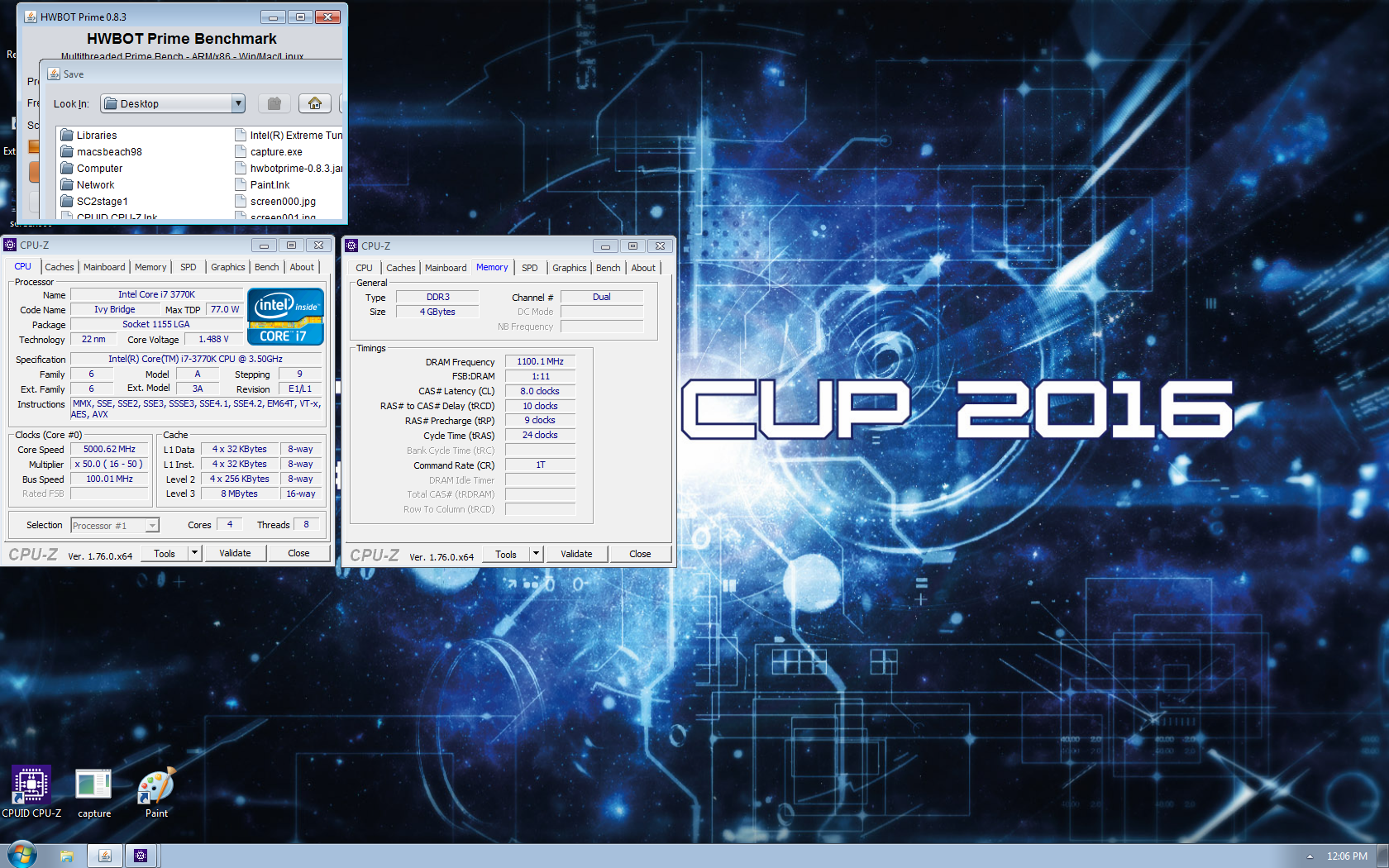Image resolution: width=1389 pixels, height=868 pixels.
Task: Click Close button in Memory CPU-Z
Action: (x=640, y=554)
